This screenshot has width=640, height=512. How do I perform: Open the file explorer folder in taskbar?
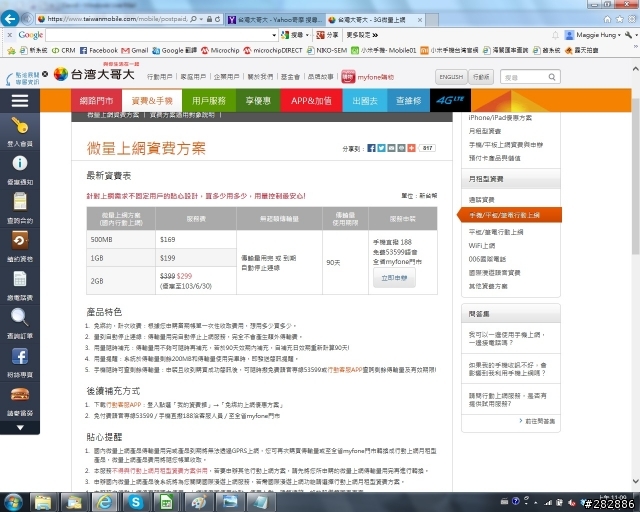43,502
